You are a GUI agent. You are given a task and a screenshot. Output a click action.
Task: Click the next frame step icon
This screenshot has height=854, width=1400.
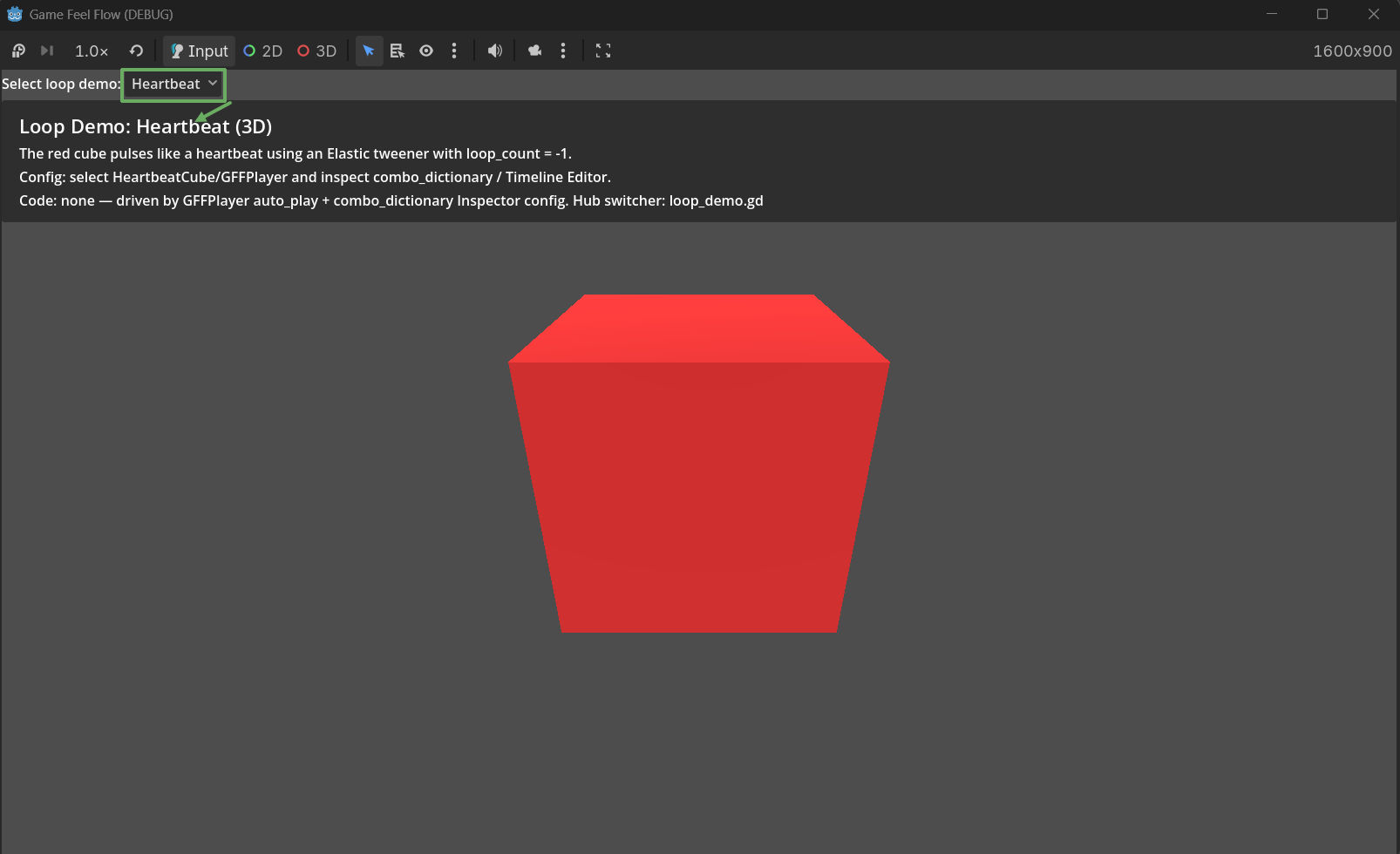[x=47, y=51]
